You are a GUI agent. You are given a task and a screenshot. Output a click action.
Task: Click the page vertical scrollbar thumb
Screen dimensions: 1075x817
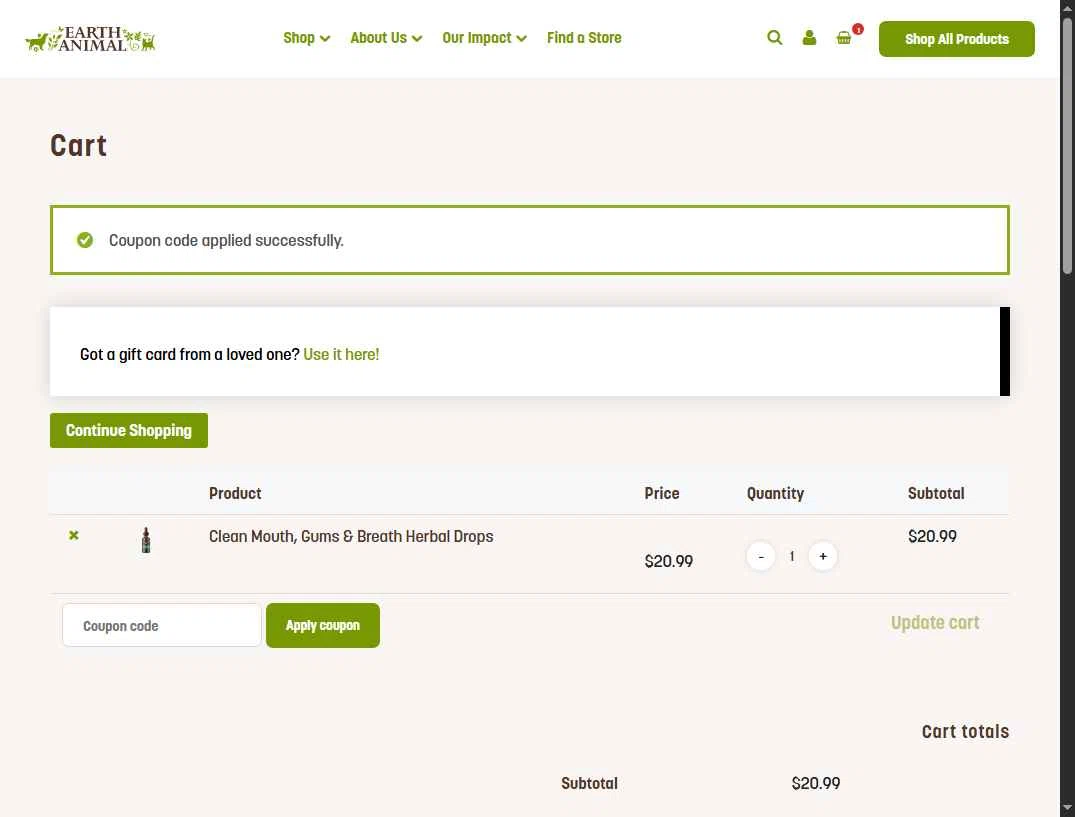(1067, 146)
